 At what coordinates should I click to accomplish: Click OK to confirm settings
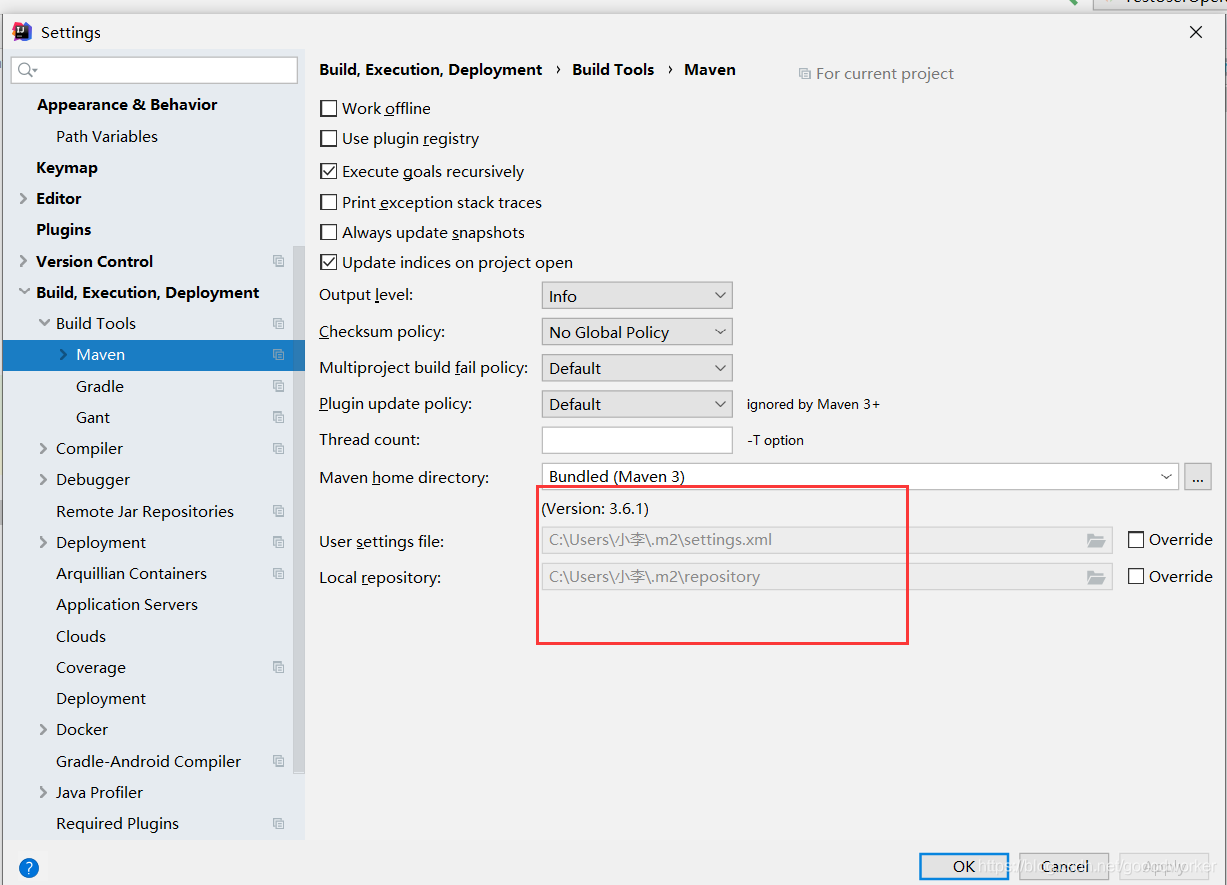click(x=964, y=866)
